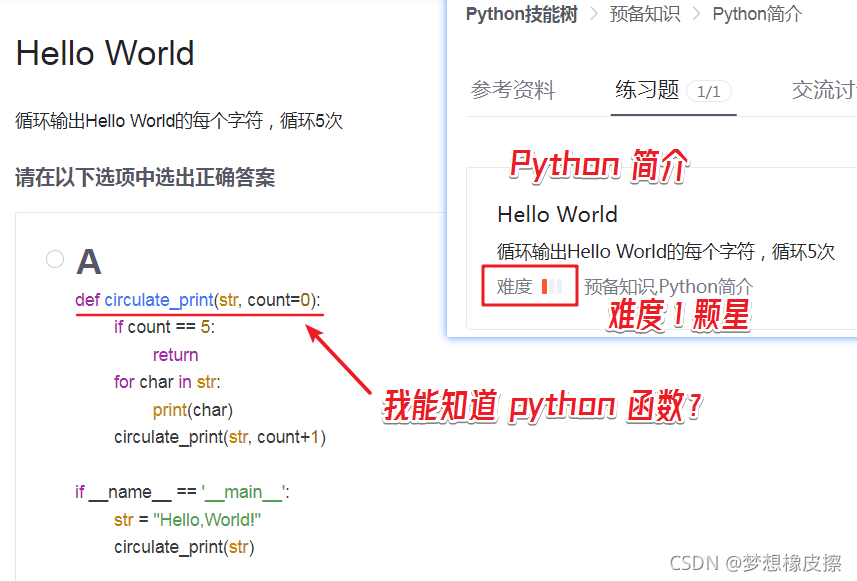Click the option A letter label

[x=89, y=262]
